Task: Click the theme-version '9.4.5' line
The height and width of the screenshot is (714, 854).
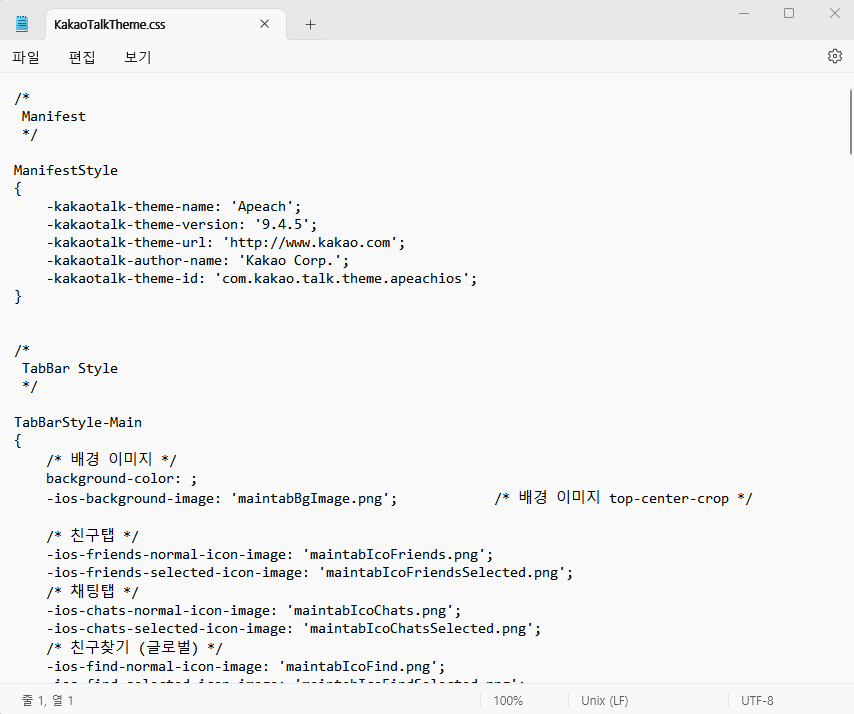Action: [x=182, y=224]
